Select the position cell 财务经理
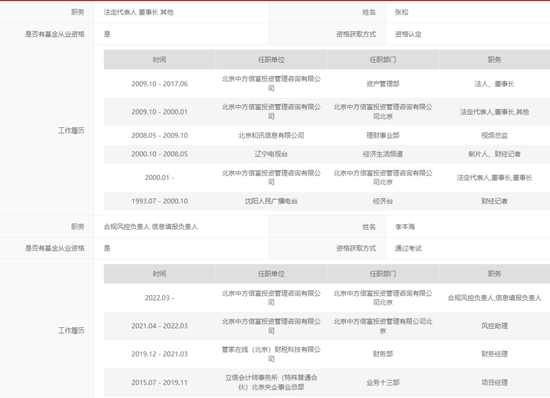 494,354
